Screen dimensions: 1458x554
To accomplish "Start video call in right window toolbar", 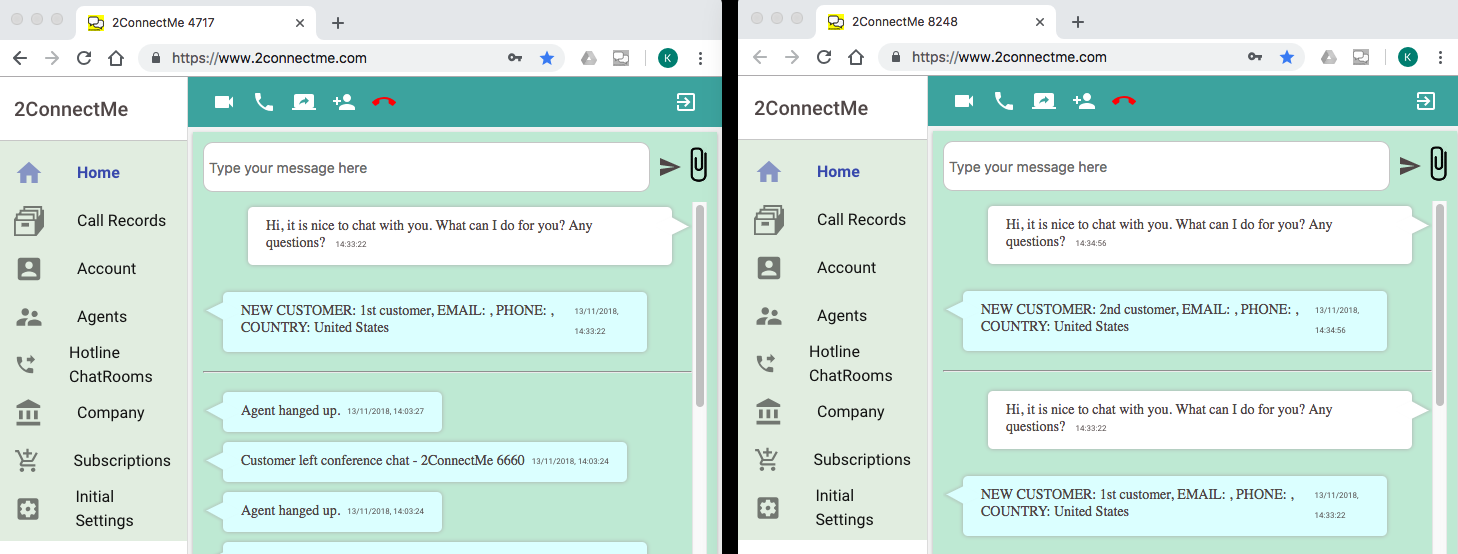I will 964,101.
